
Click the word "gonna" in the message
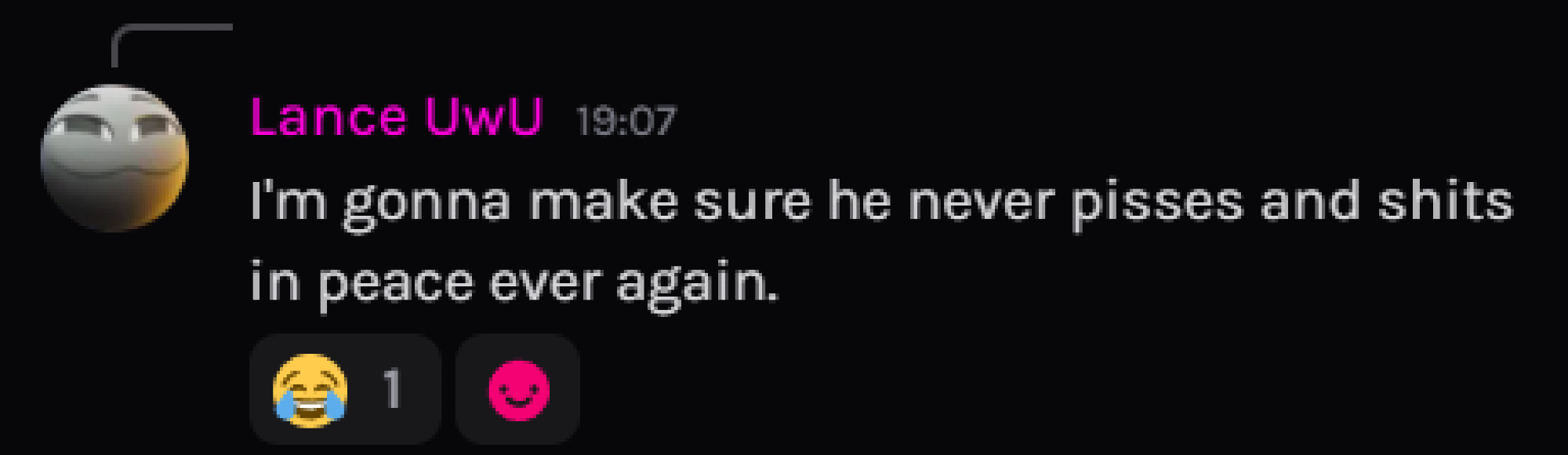click(x=427, y=206)
